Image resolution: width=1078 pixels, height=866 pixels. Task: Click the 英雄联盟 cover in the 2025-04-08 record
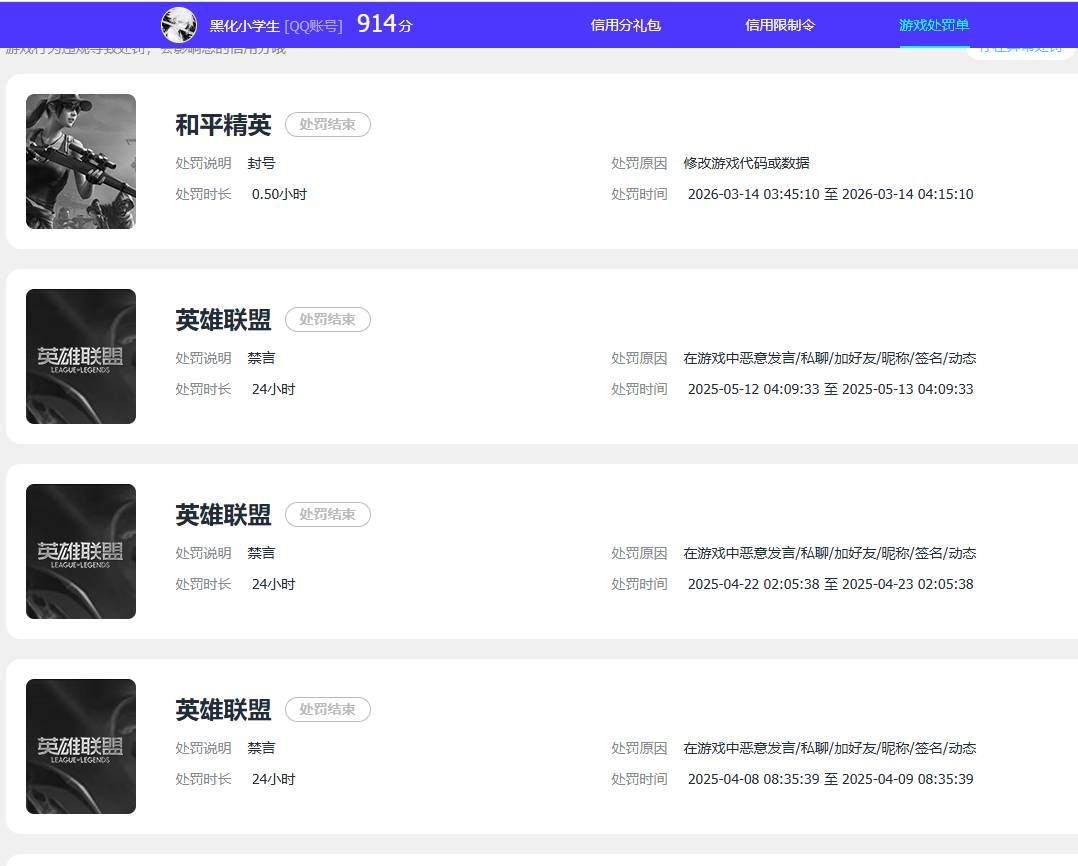click(81, 746)
